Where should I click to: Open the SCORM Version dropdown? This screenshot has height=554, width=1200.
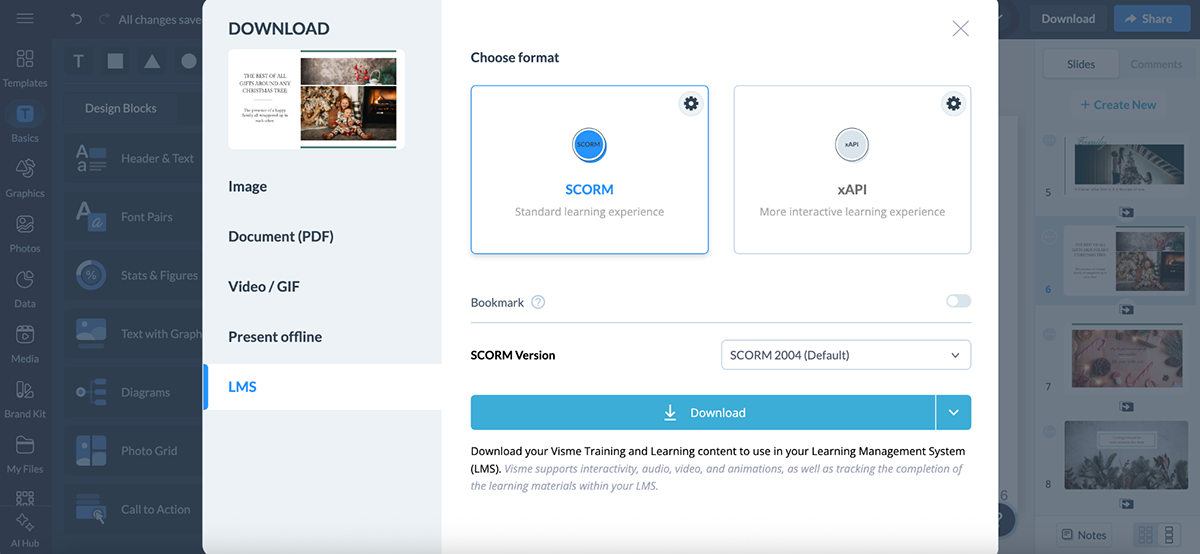pyautogui.click(x=845, y=355)
